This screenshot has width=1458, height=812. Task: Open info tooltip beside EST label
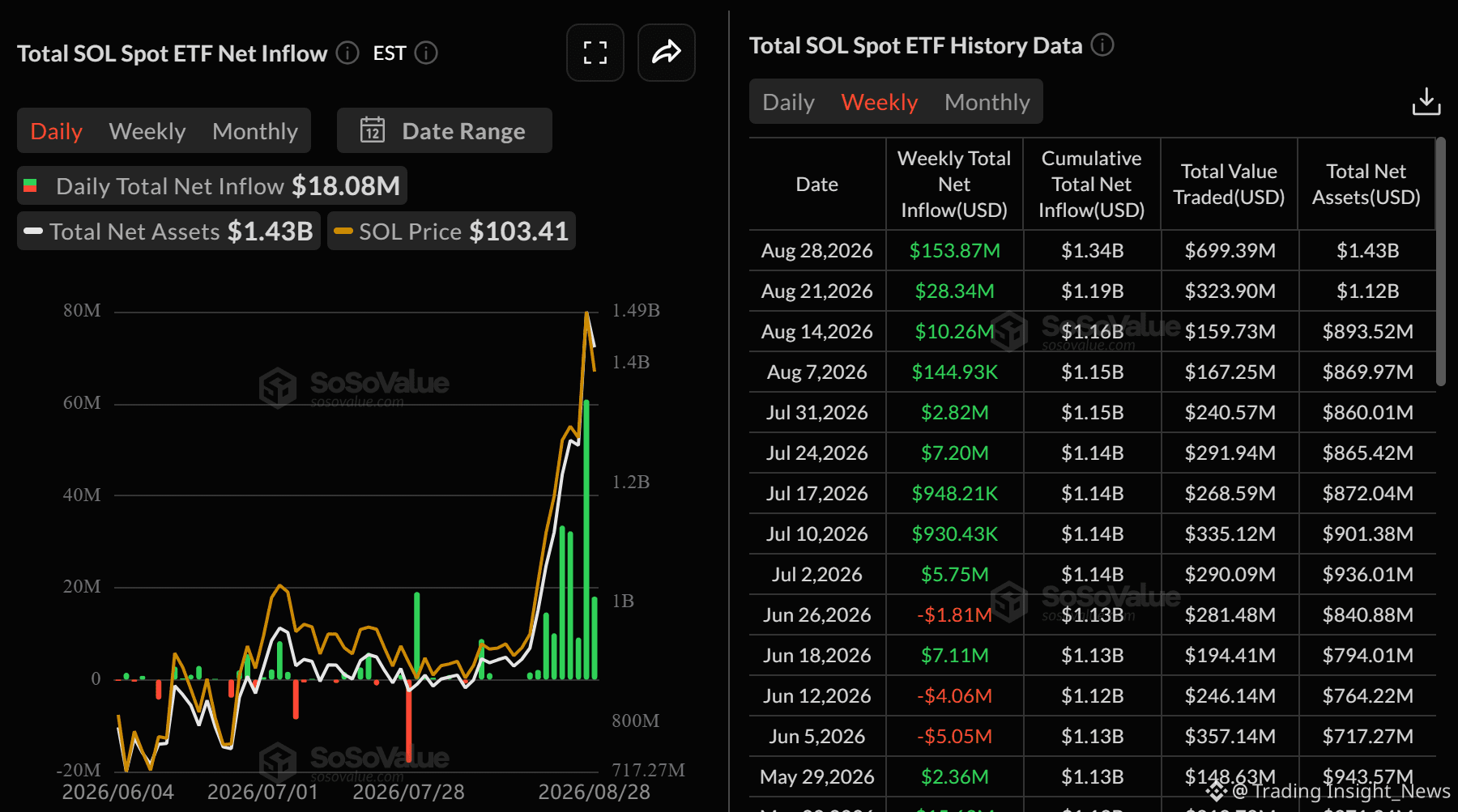(426, 53)
